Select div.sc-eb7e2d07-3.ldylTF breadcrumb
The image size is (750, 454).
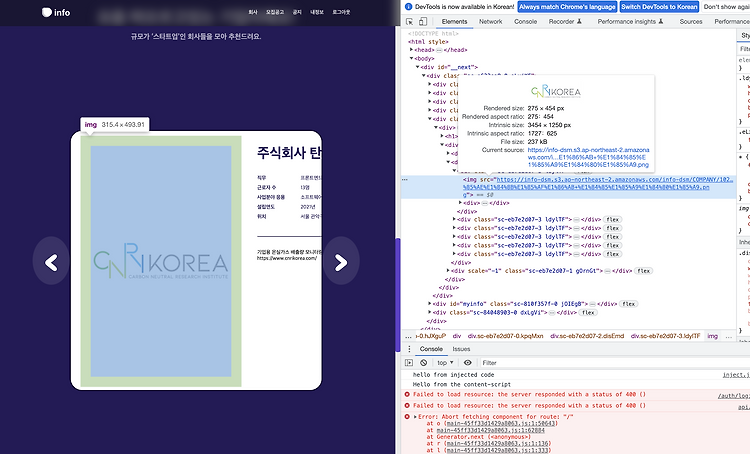pos(665,336)
